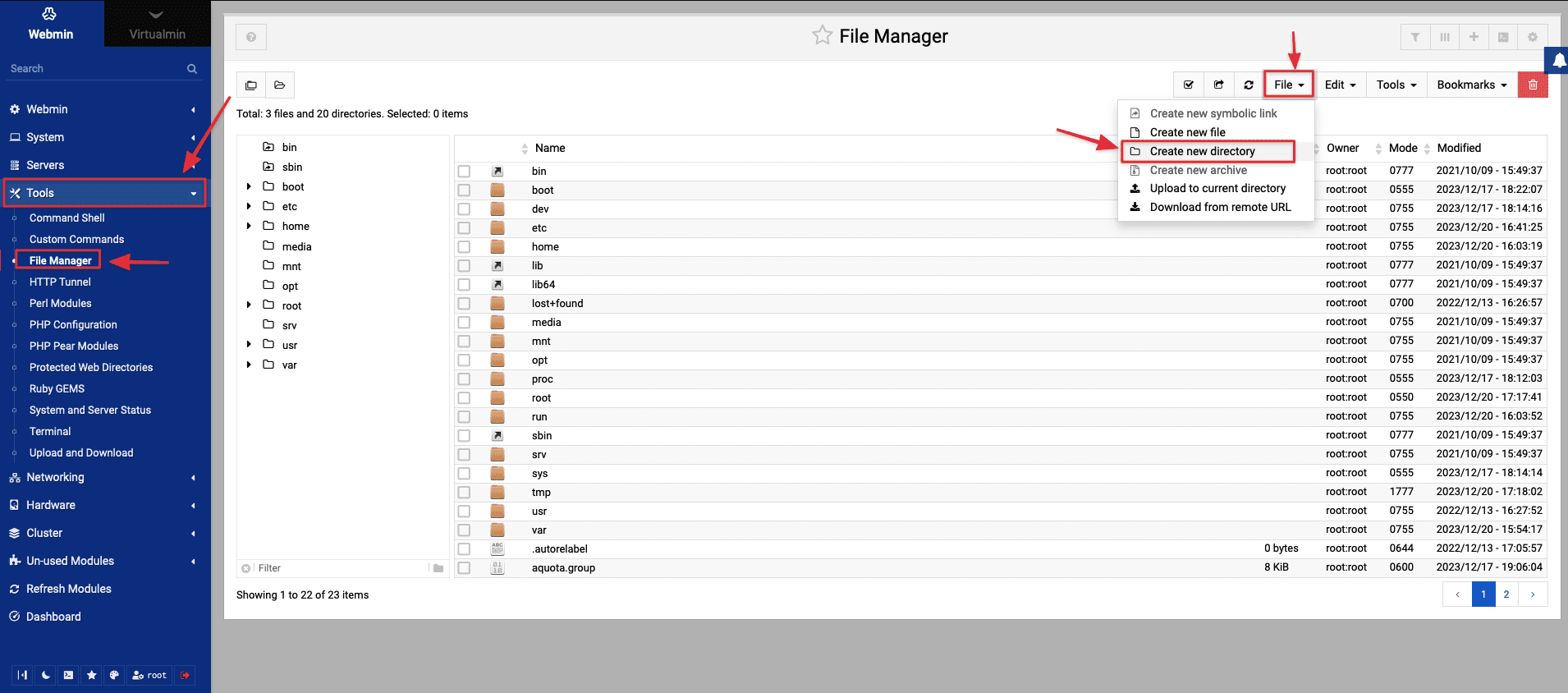Sort the file list by Modified column
1568x693 pixels.
tap(1459, 148)
